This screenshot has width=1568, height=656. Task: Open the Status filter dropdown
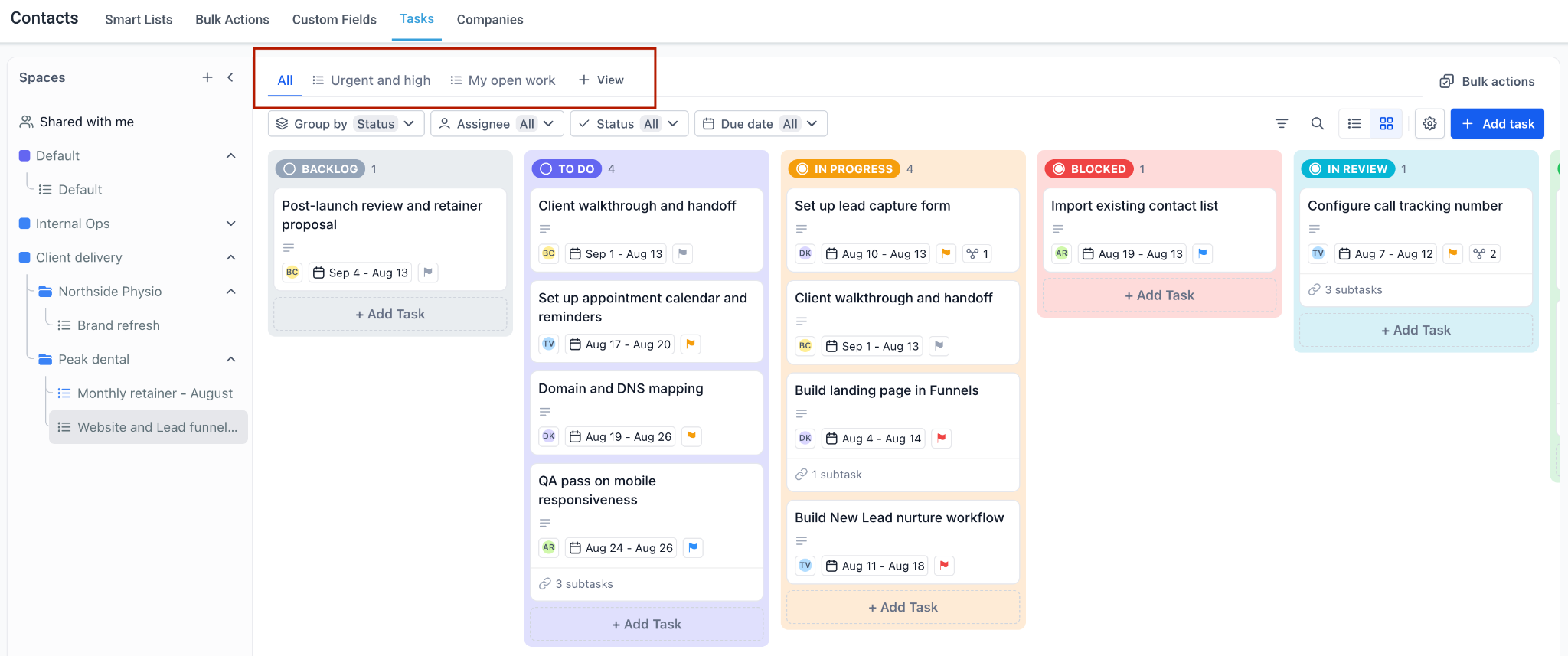(x=629, y=123)
